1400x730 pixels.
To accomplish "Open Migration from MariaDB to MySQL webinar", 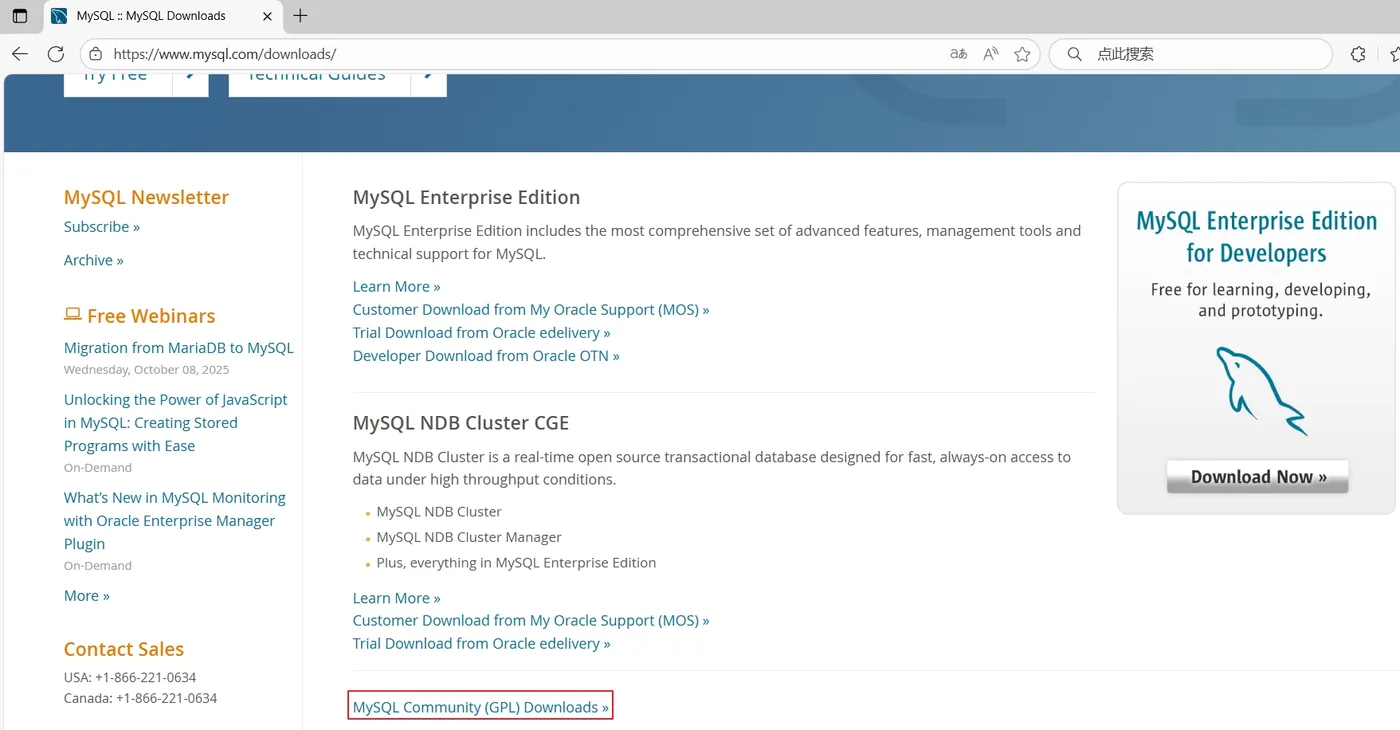I will (x=179, y=348).
